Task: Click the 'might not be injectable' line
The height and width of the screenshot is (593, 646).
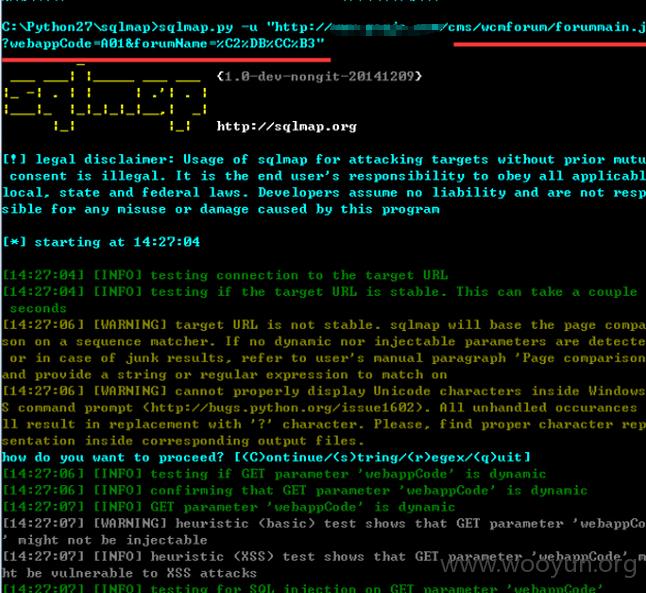Action: (105, 540)
